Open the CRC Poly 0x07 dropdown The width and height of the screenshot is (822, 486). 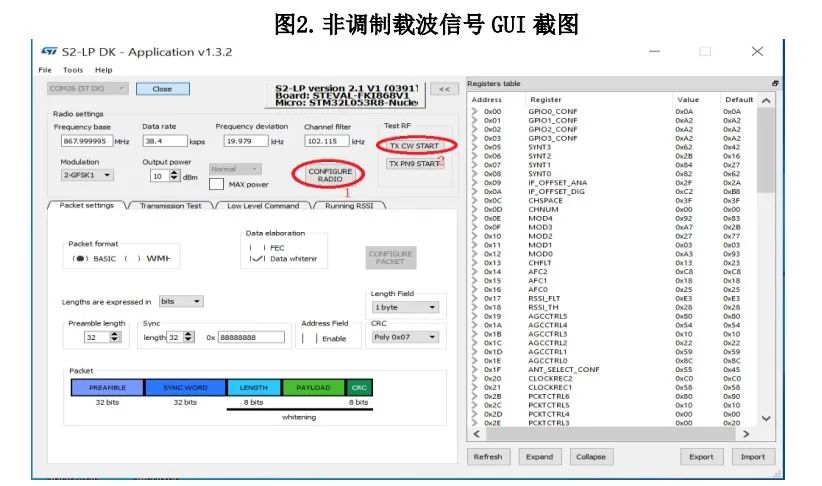pos(405,337)
